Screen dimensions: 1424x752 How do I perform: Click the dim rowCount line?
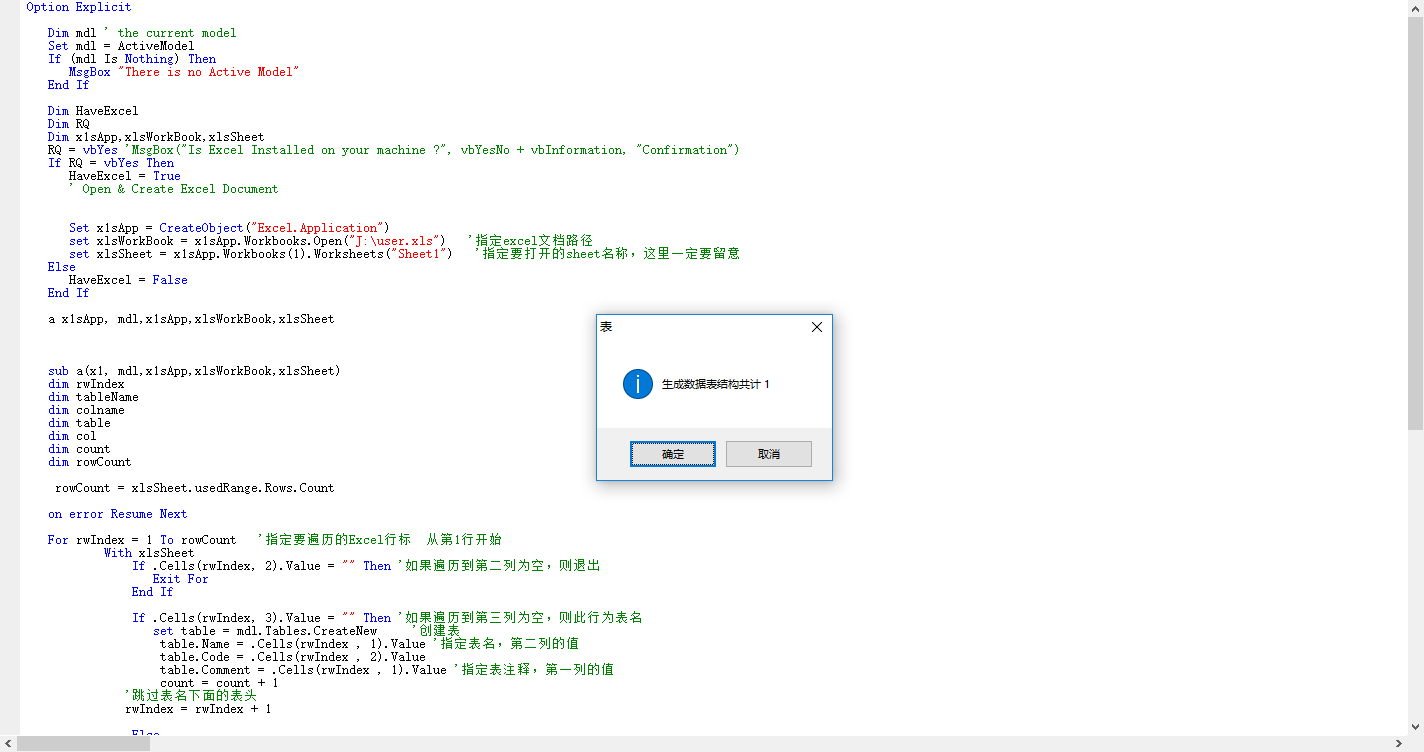click(90, 462)
